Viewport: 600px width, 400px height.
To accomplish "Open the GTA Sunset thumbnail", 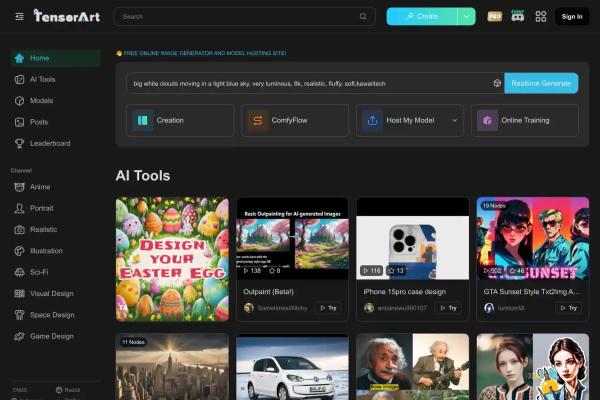I will pos(533,238).
